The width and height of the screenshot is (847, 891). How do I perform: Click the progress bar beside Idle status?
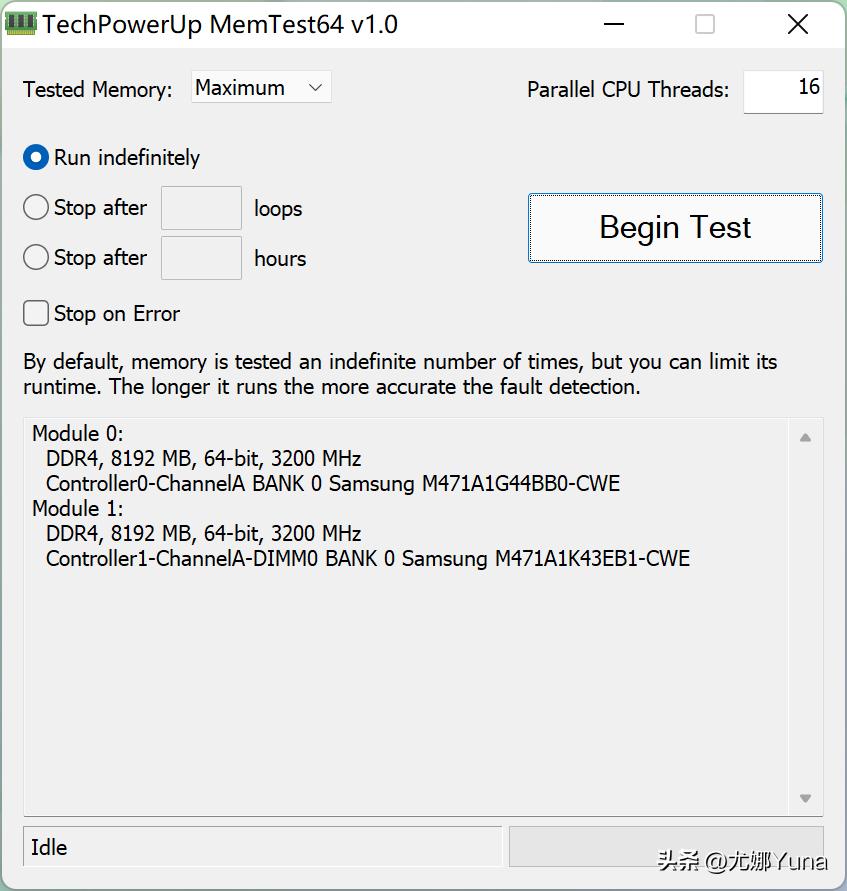click(x=666, y=847)
